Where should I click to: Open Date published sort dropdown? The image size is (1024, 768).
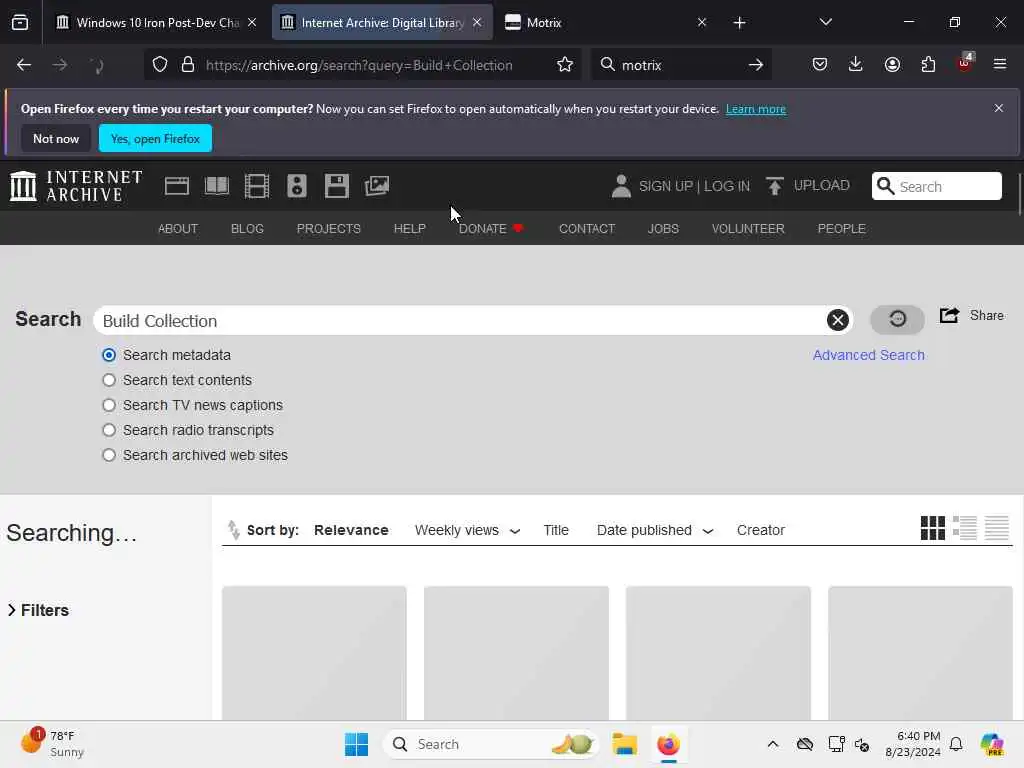coord(655,530)
